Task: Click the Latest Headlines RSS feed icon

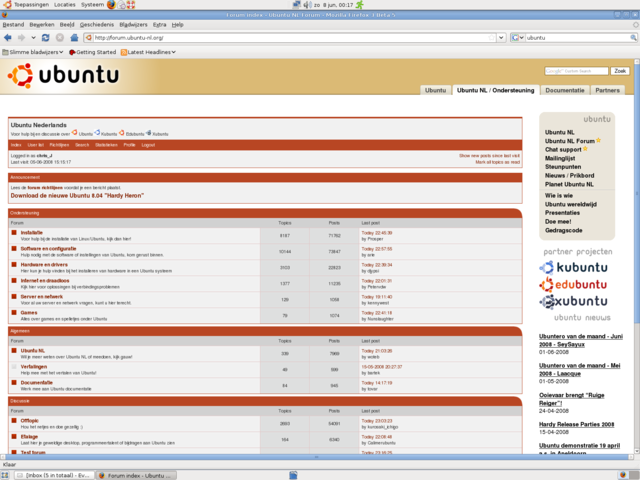Action: click(124, 52)
